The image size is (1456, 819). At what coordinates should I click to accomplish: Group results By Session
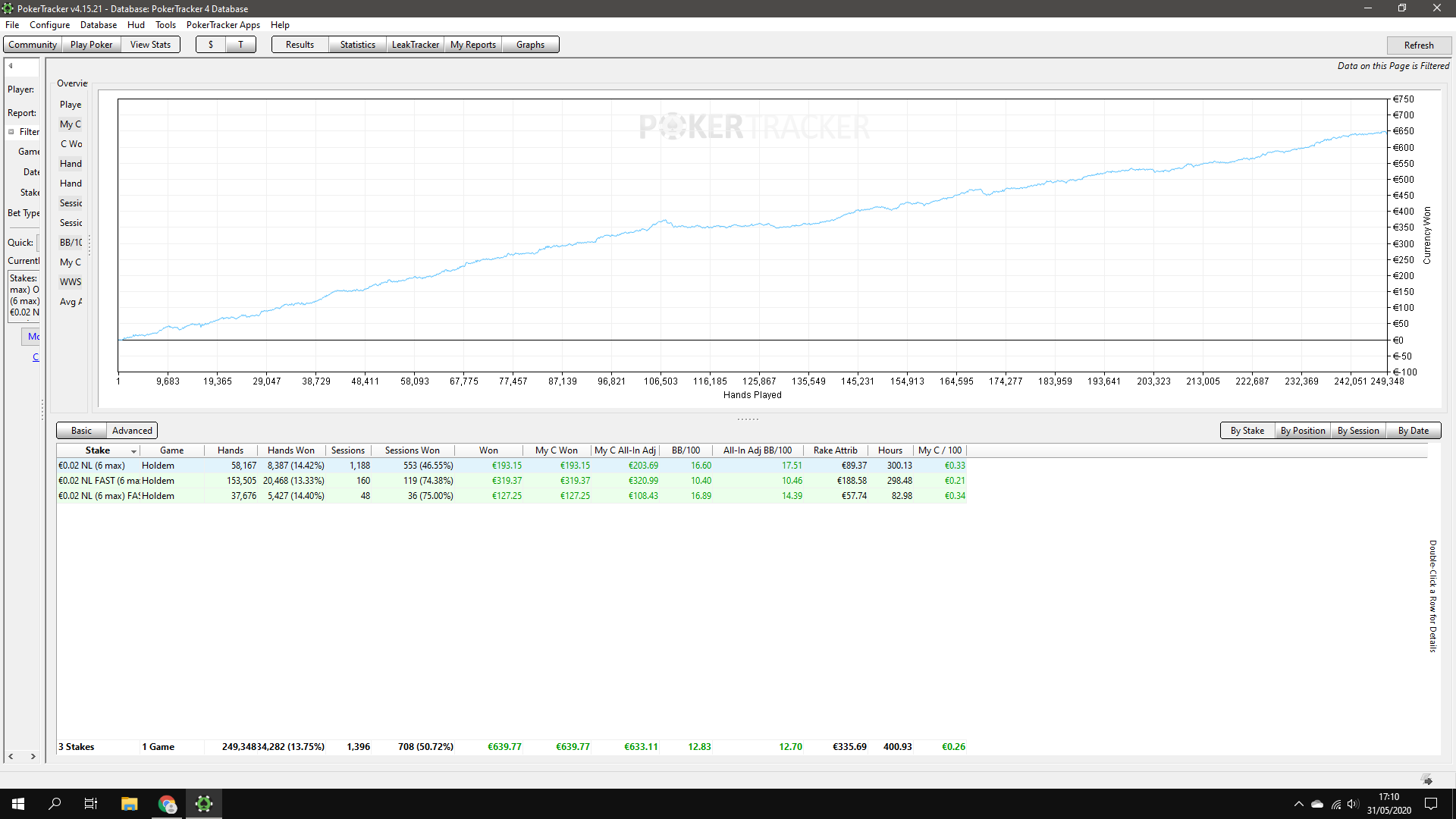tap(1357, 431)
